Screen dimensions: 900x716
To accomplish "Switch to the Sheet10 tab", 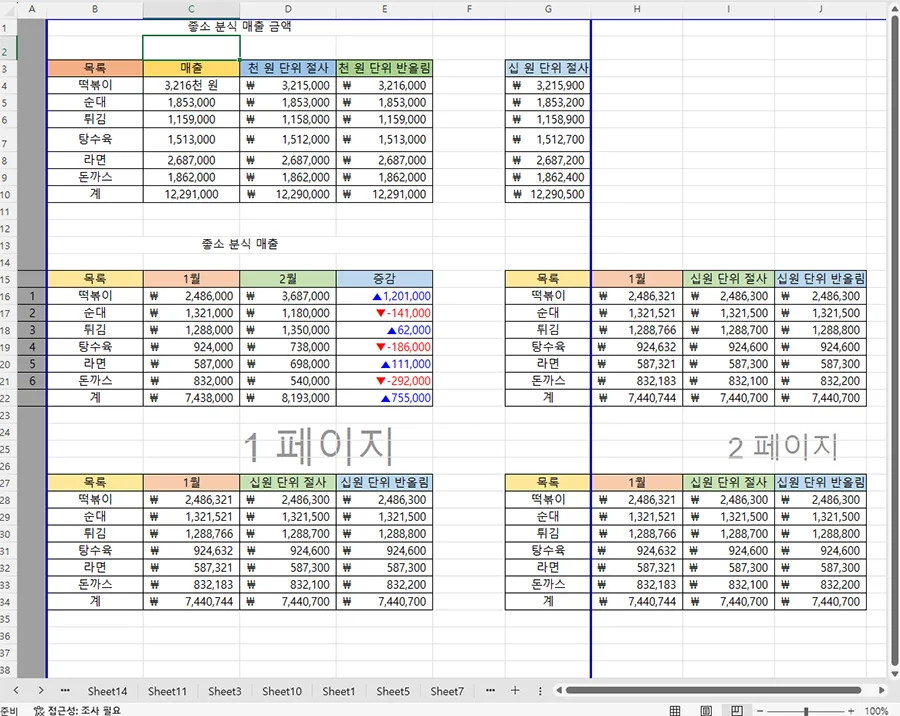I will (x=281, y=690).
